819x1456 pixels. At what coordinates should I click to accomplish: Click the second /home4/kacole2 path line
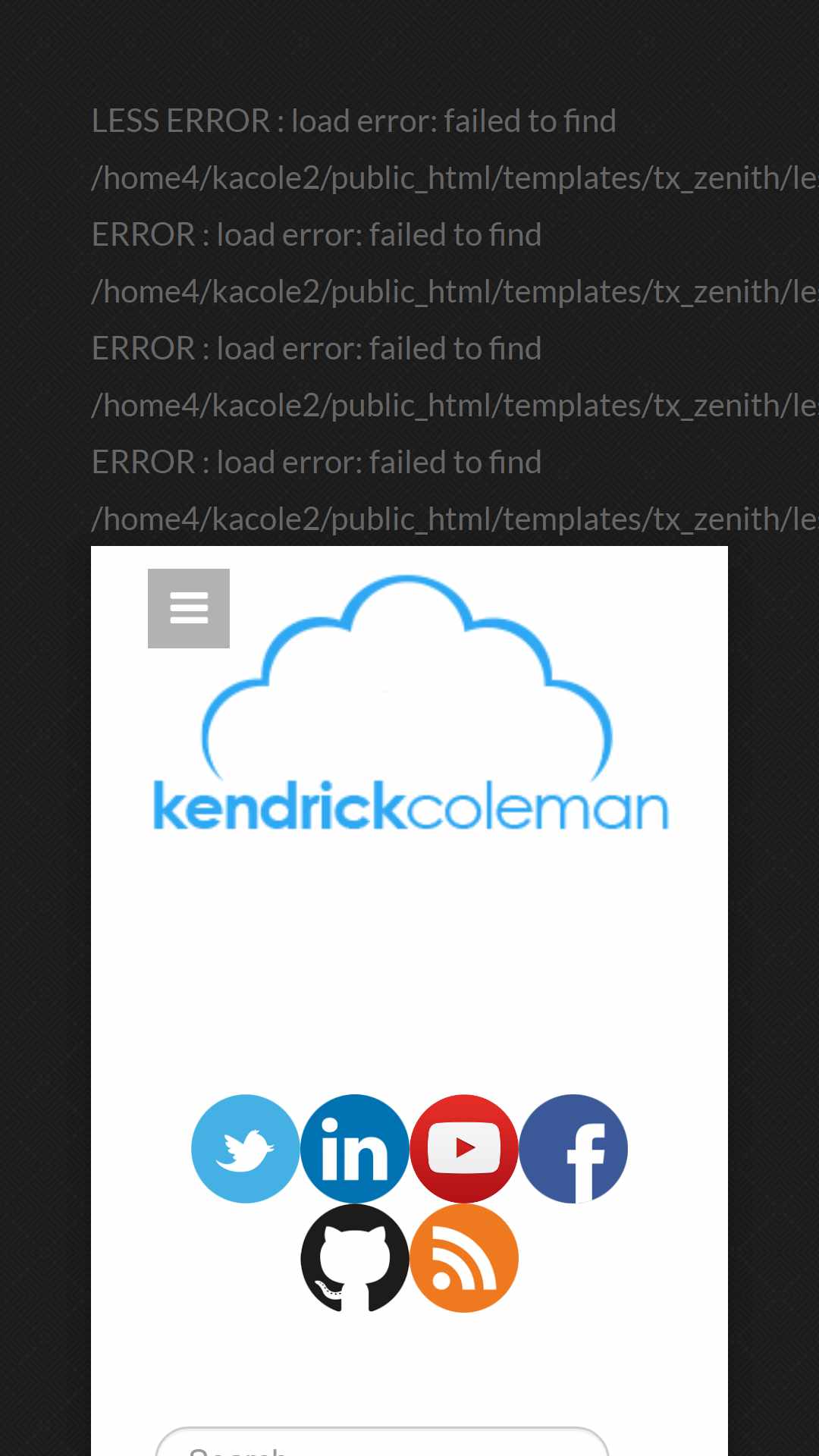point(455,292)
